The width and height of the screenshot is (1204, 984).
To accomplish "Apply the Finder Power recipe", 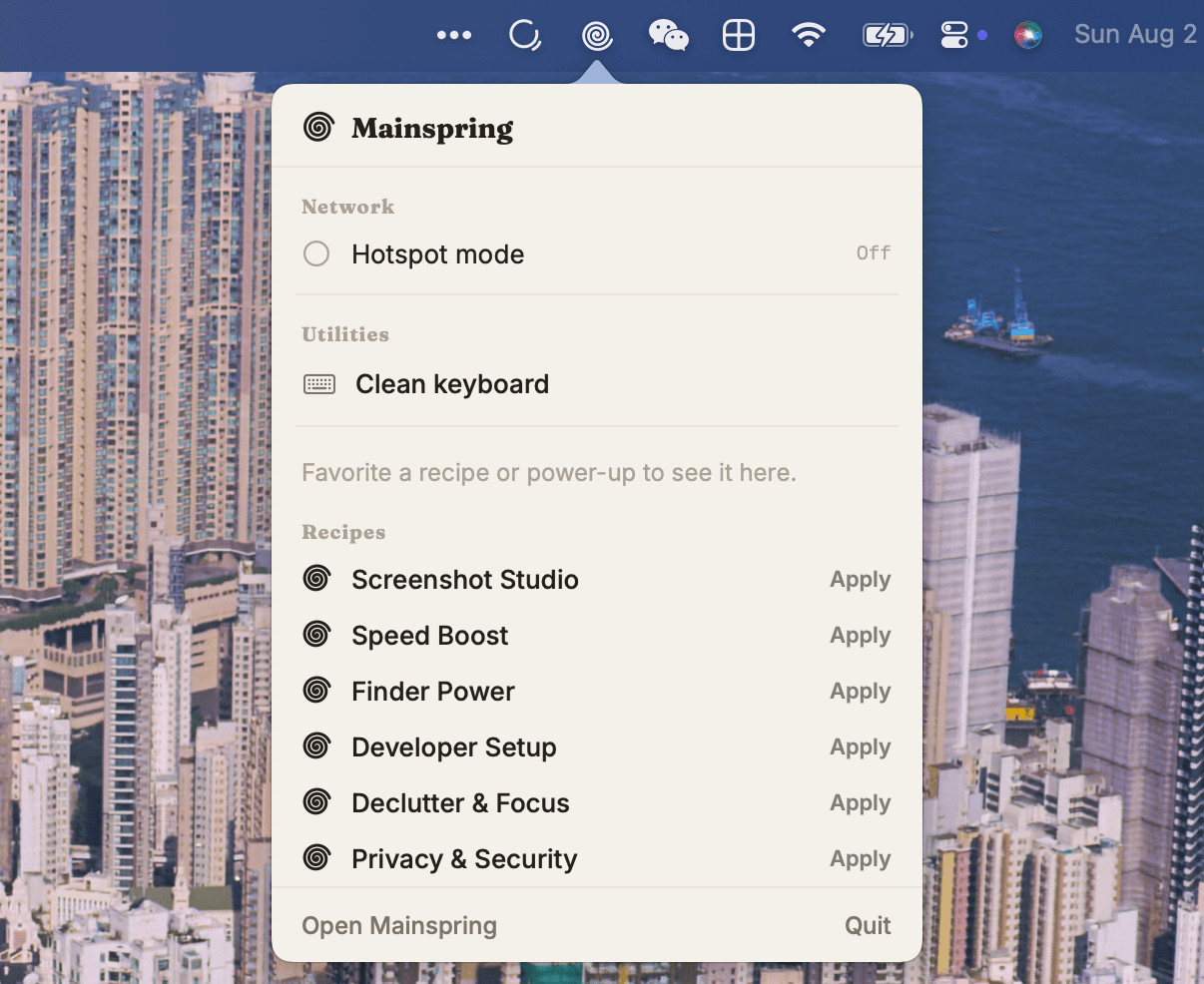I will (x=861, y=692).
